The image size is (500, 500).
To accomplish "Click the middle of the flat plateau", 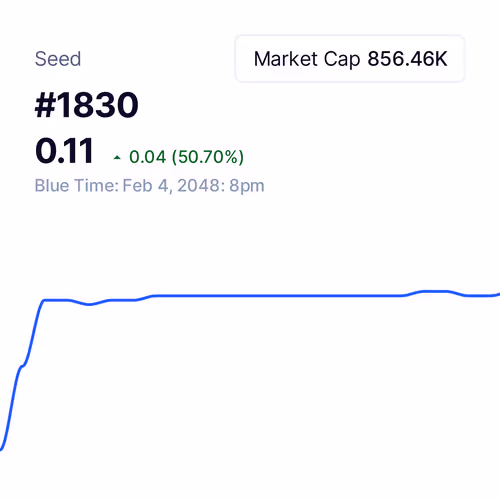I will coord(277,296).
